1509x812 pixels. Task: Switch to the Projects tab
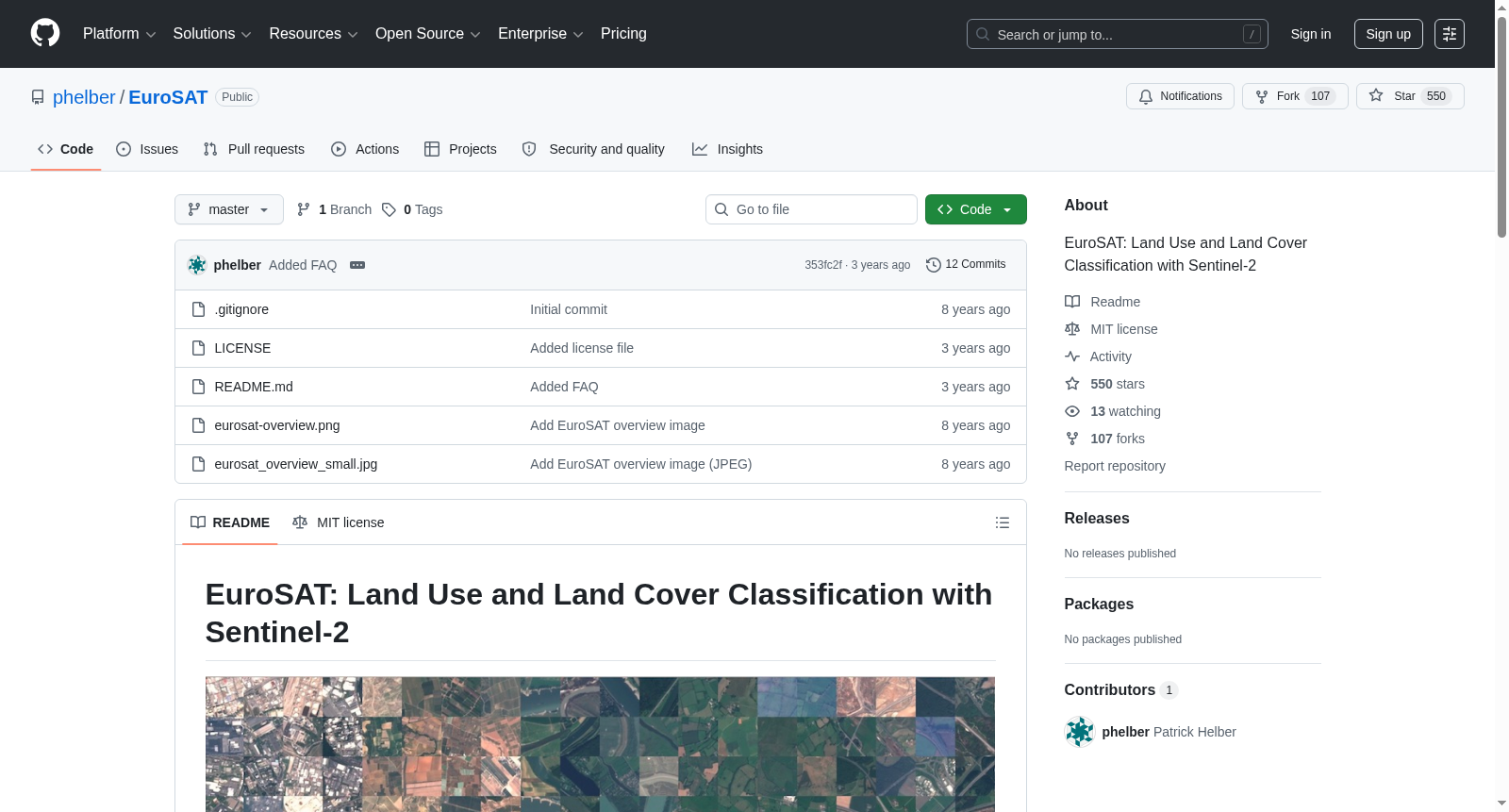coord(460,149)
